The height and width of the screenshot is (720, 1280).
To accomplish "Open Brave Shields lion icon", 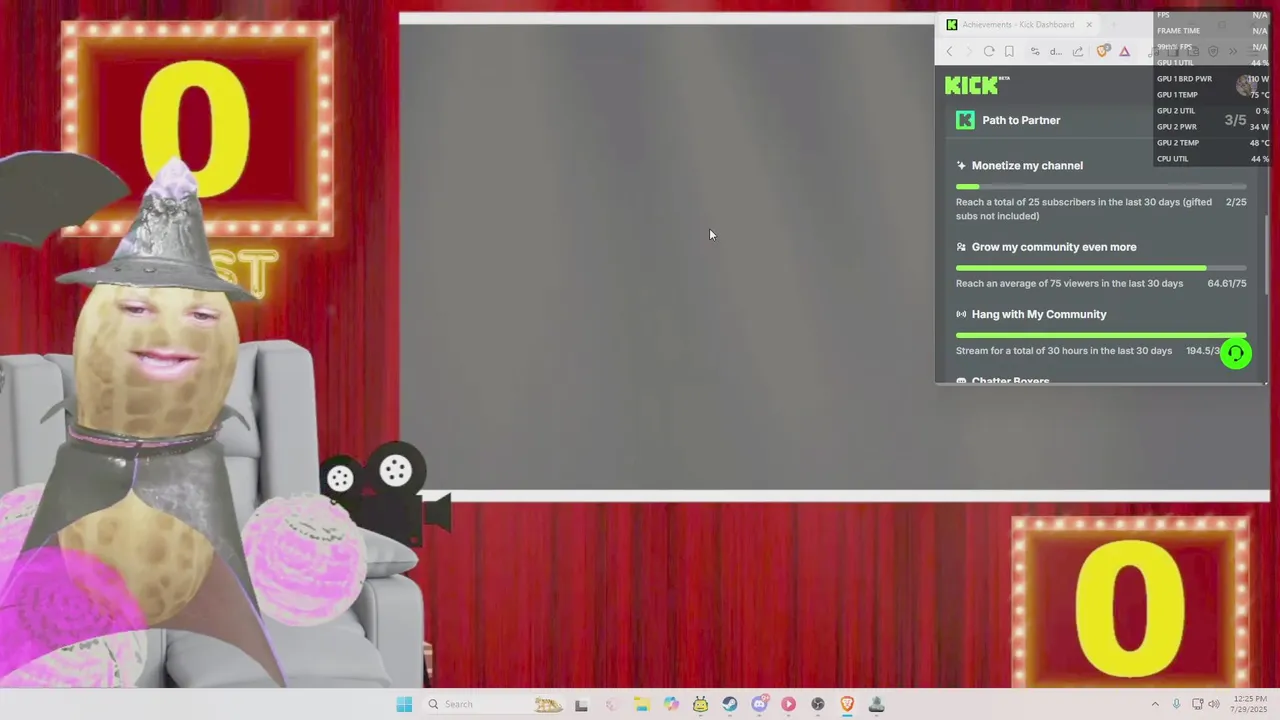I will click(1103, 51).
